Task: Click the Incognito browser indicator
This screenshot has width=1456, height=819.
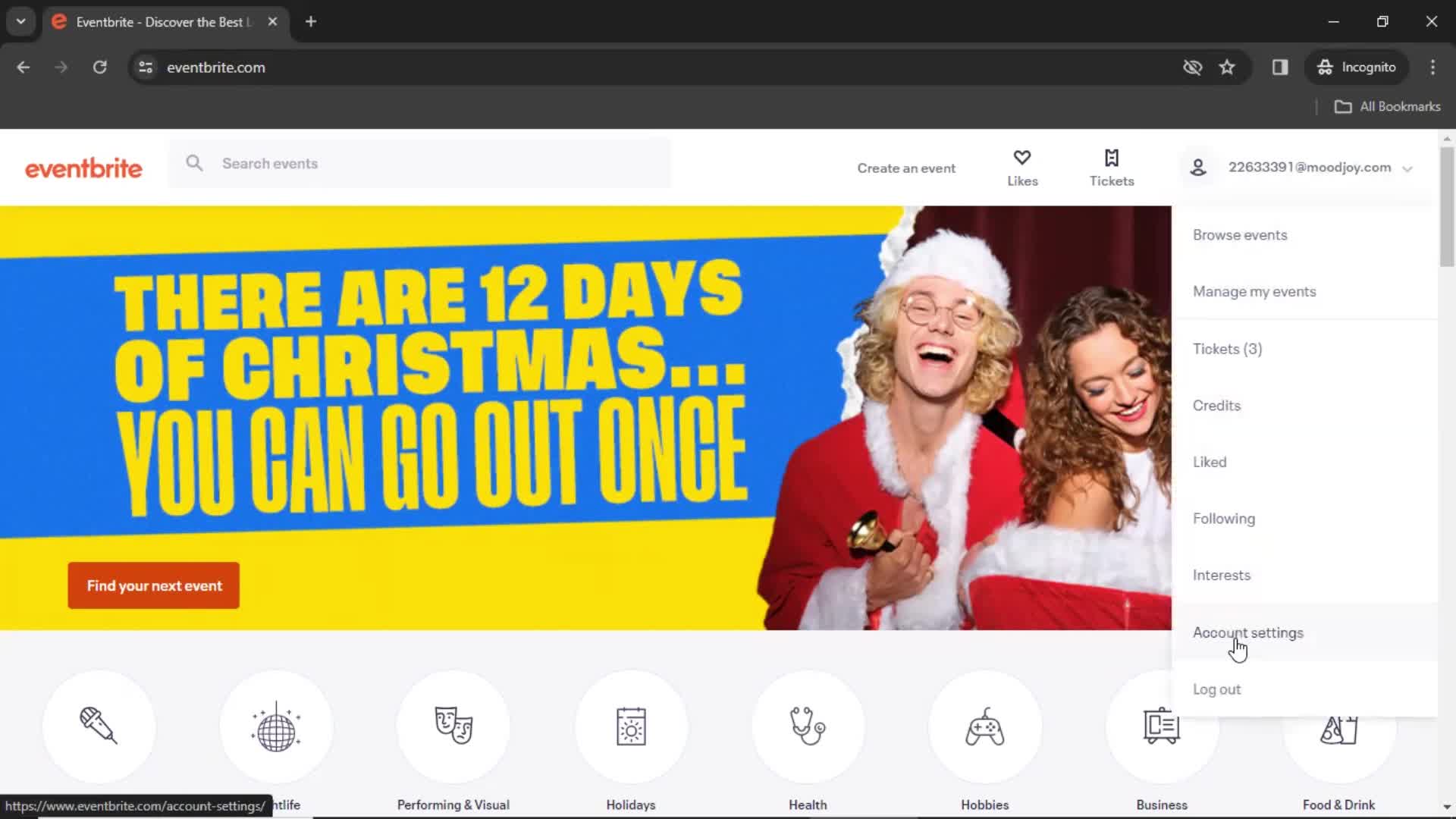Action: (x=1358, y=67)
